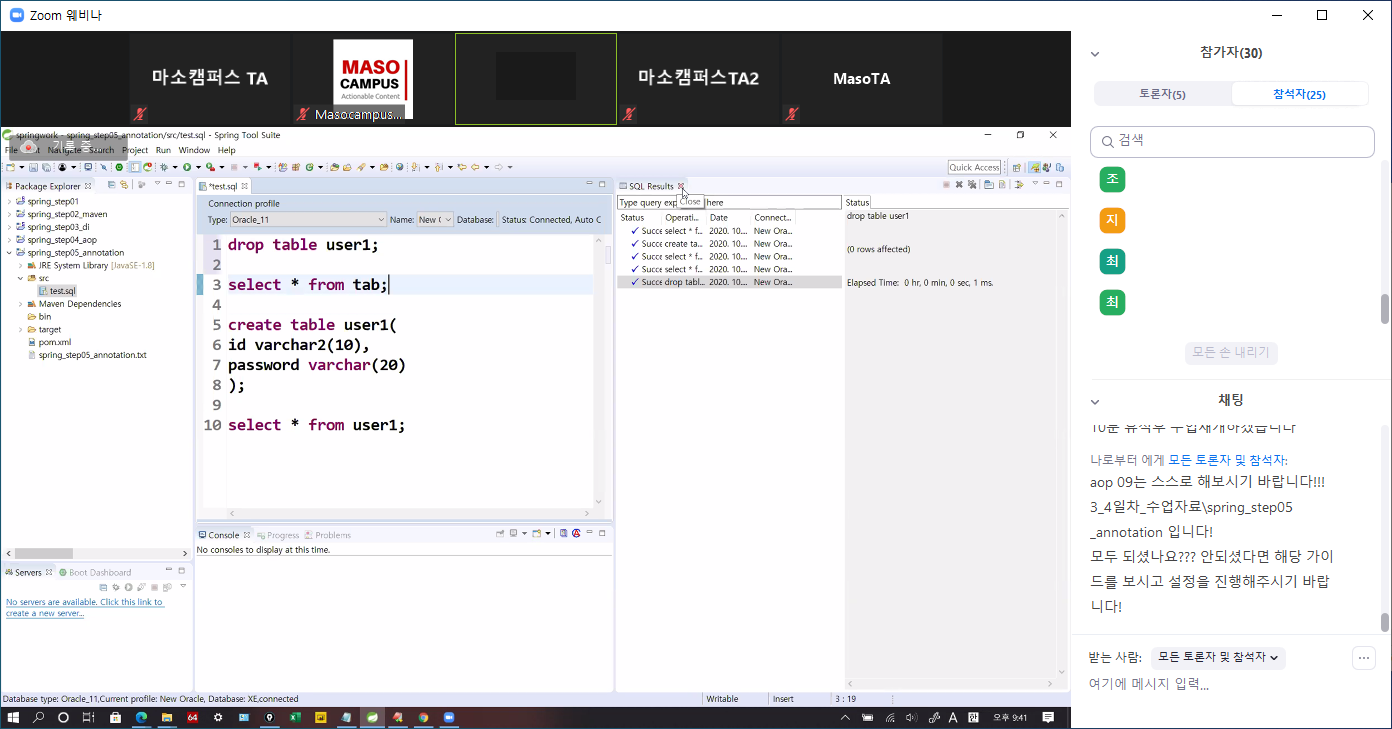Image resolution: width=1392 pixels, height=729 pixels.
Task: Click the Run green play toolbar icon
Action: click(186, 167)
